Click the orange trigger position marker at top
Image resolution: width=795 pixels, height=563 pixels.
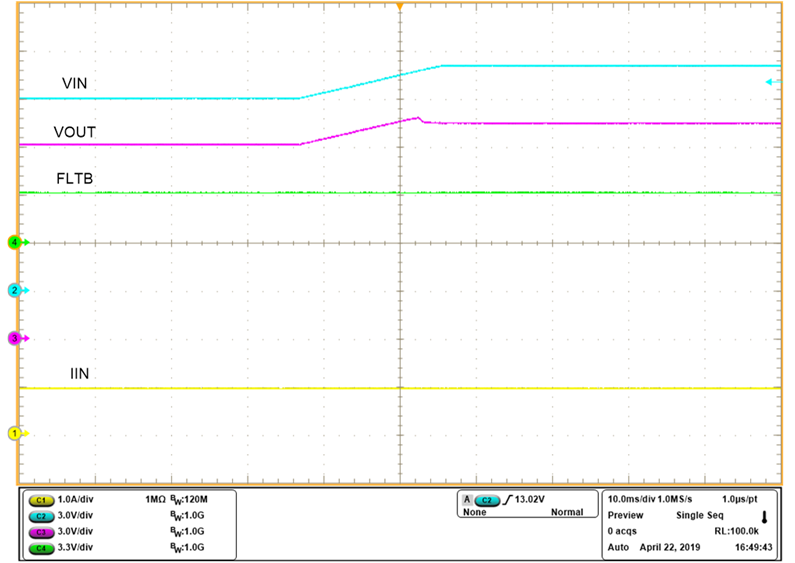pos(400,7)
